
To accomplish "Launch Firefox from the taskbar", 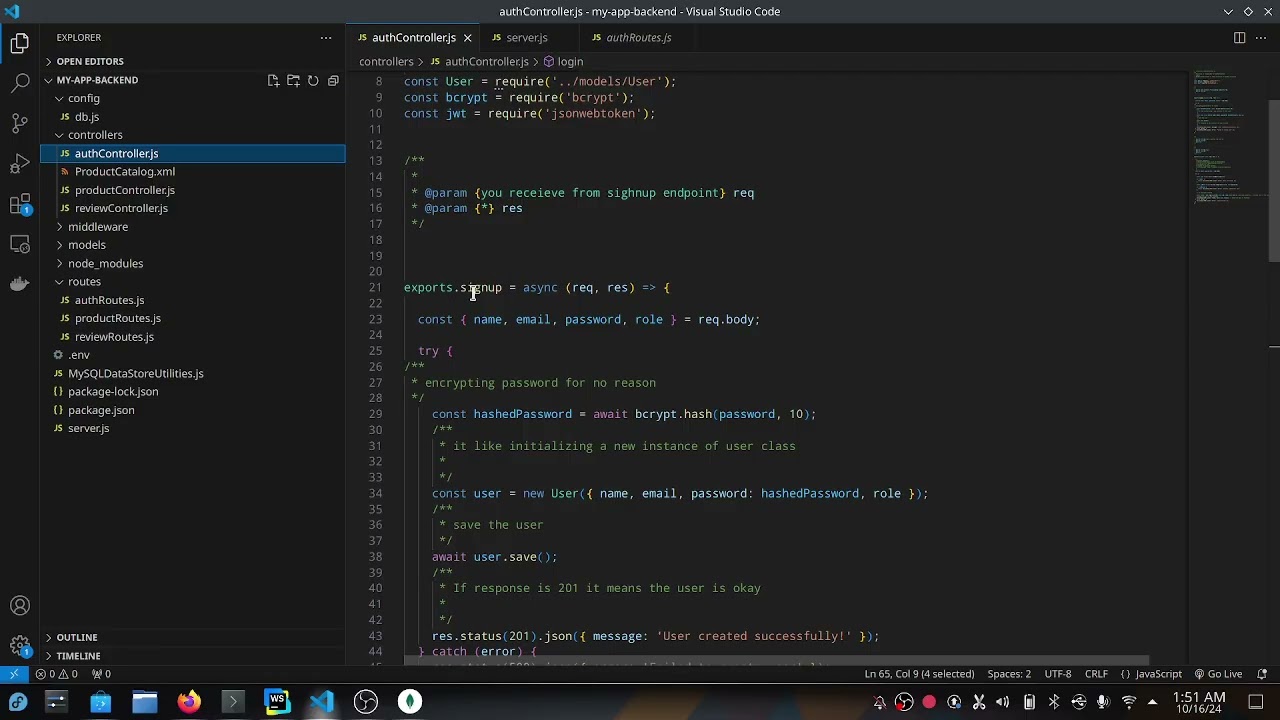I will (189, 702).
